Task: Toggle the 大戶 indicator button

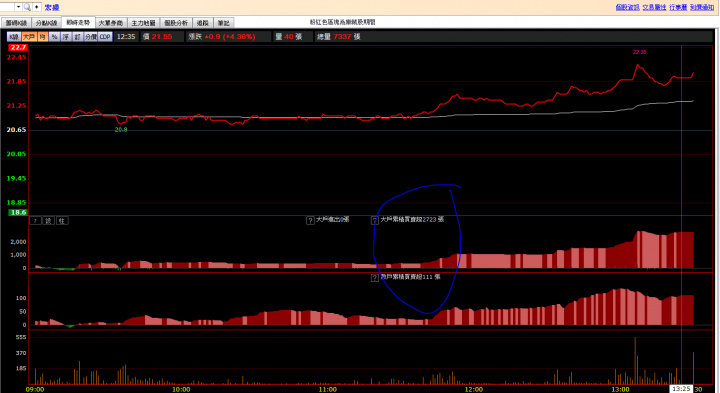Action: pyautogui.click(x=29, y=37)
